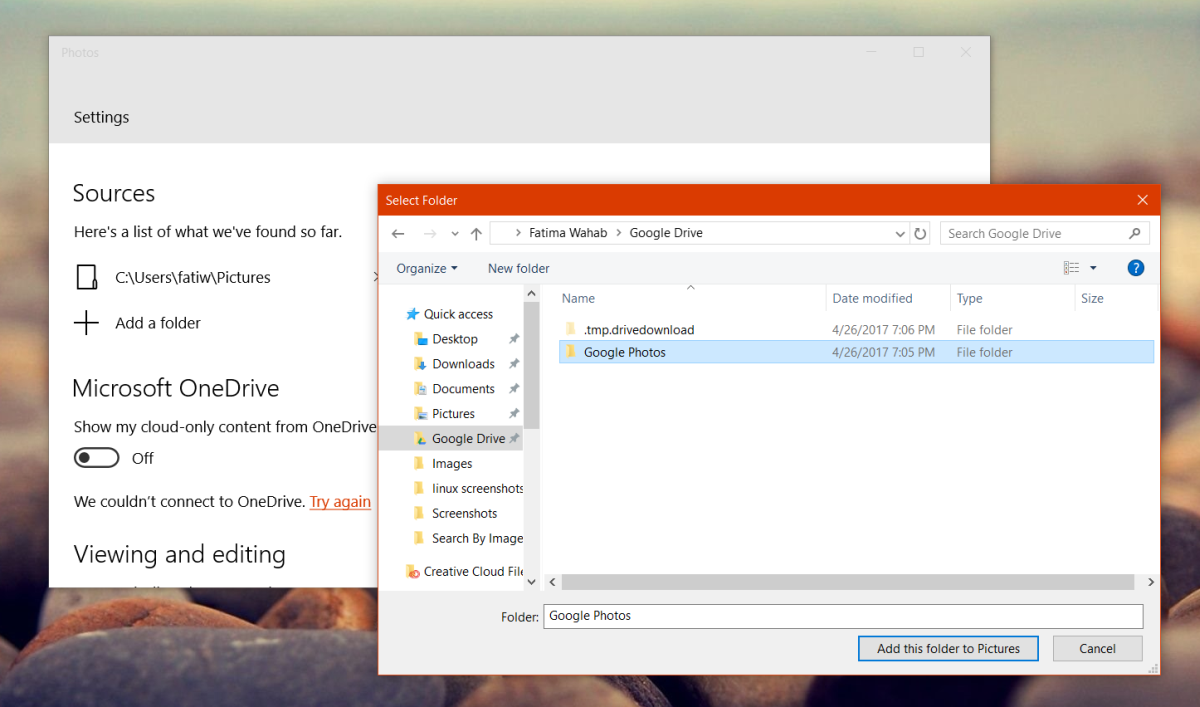Refresh the Google Drive folder listing
The image size is (1200, 707).
click(920, 234)
